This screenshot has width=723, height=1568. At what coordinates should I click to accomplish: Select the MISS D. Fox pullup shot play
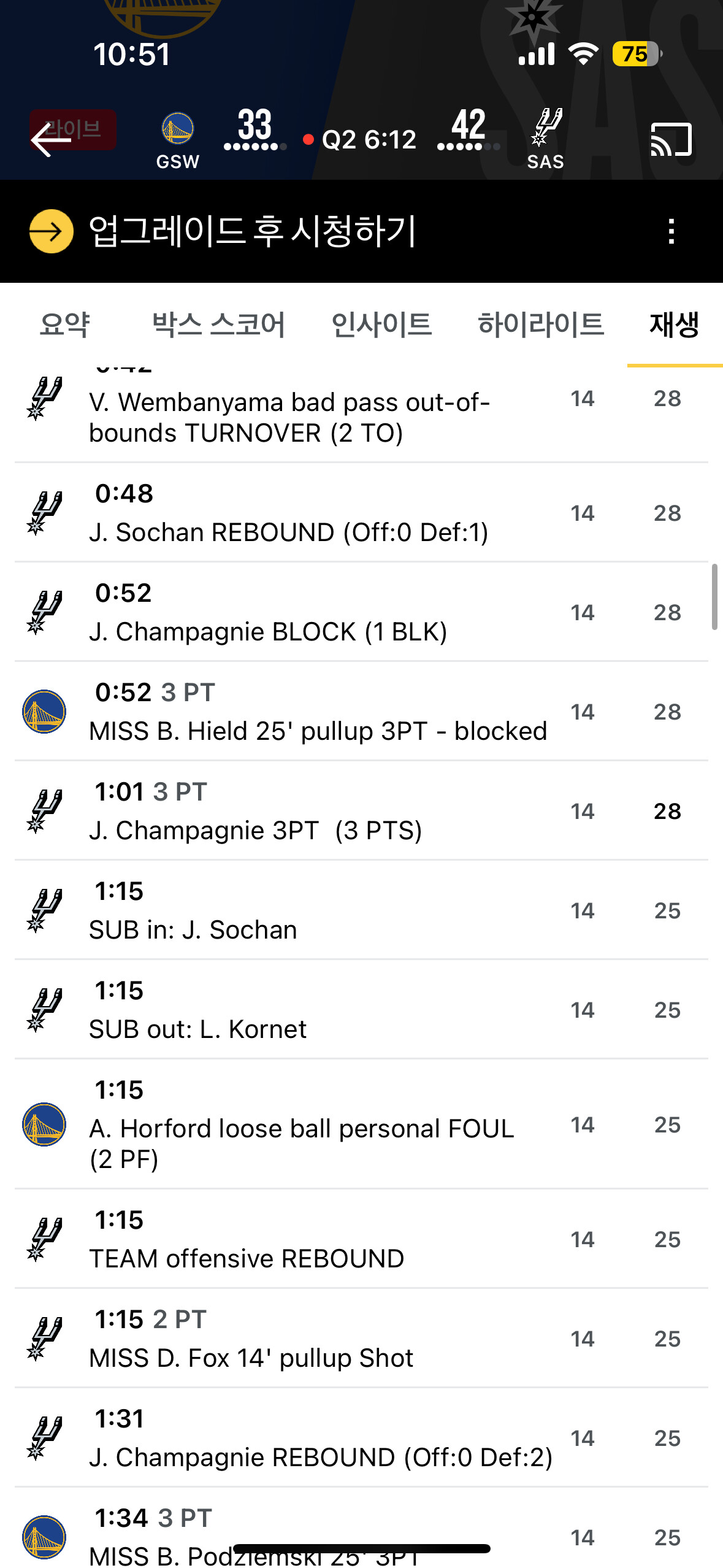click(319, 1339)
